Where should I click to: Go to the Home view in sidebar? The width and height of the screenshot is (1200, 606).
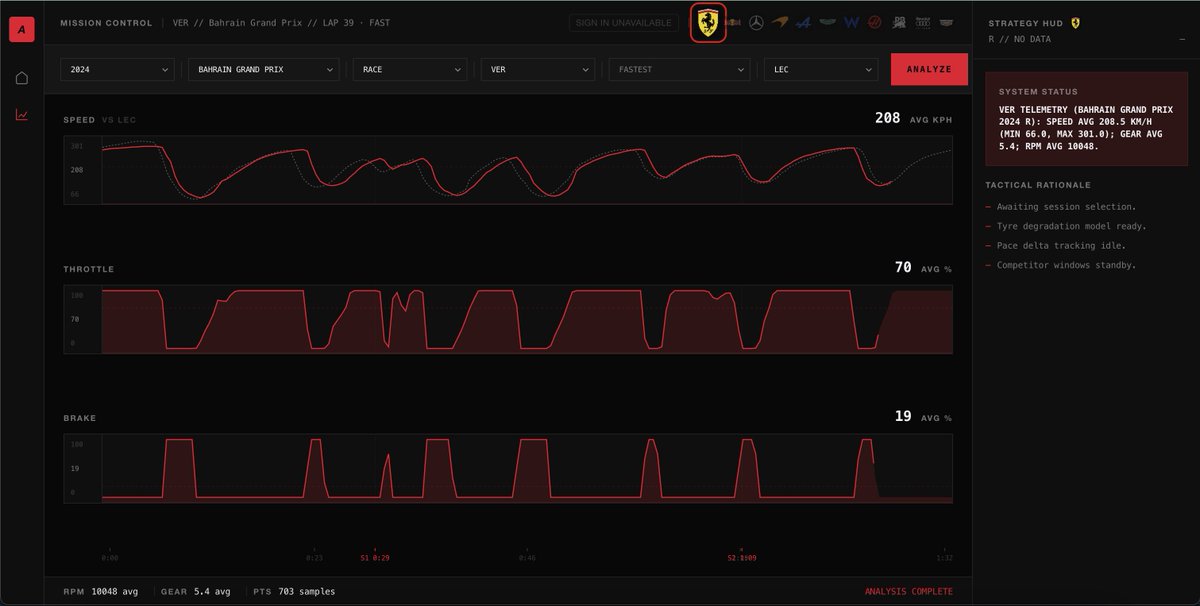tap(22, 78)
